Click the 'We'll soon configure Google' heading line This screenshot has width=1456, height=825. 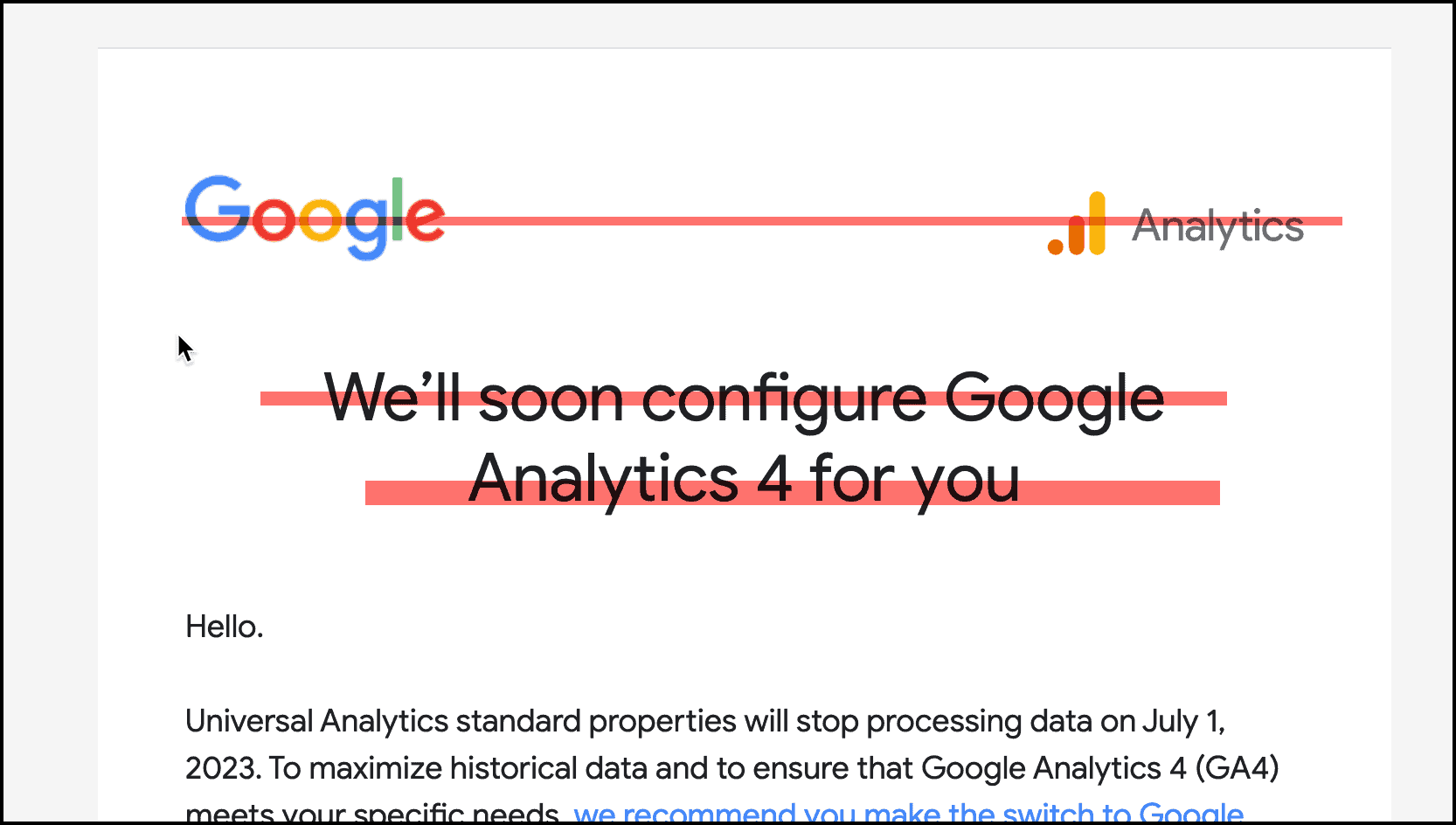click(744, 399)
